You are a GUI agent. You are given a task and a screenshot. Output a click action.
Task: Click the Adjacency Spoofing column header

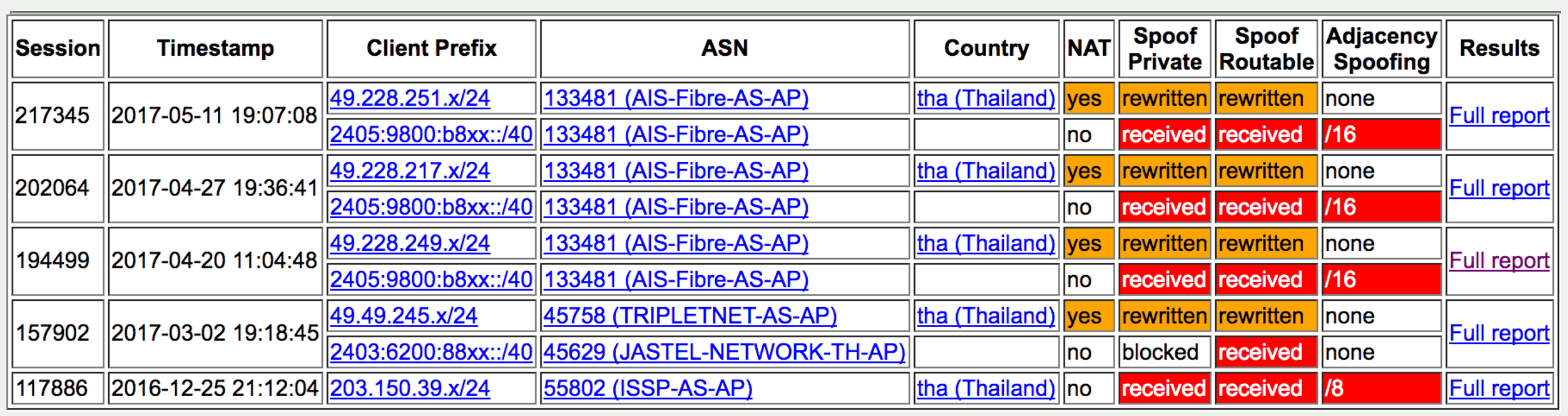tap(1381, 49)
